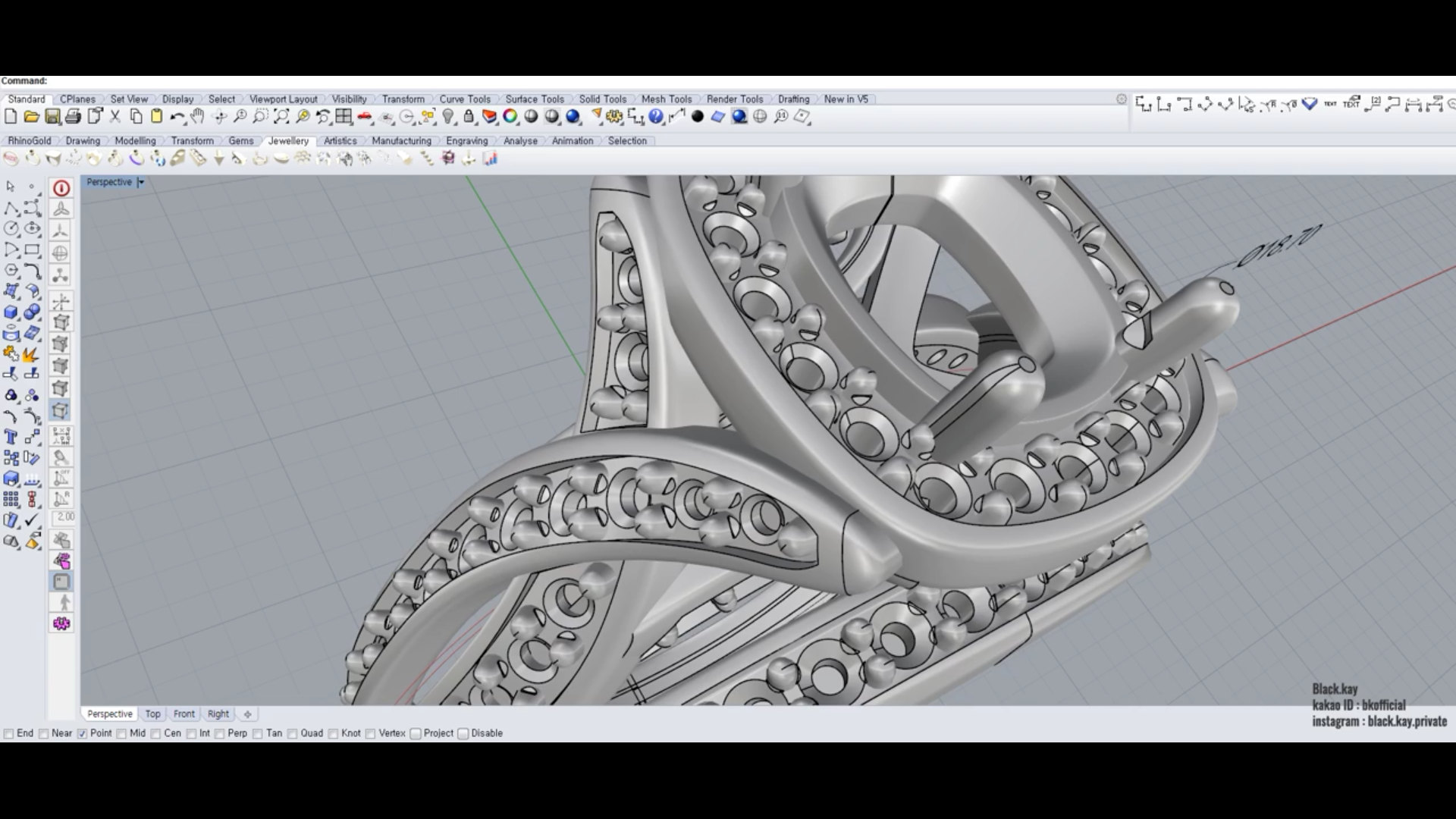1456x819 pixels.
Task: Toggle the Disable osnap checkbox
Action: (x=463, y=733)
